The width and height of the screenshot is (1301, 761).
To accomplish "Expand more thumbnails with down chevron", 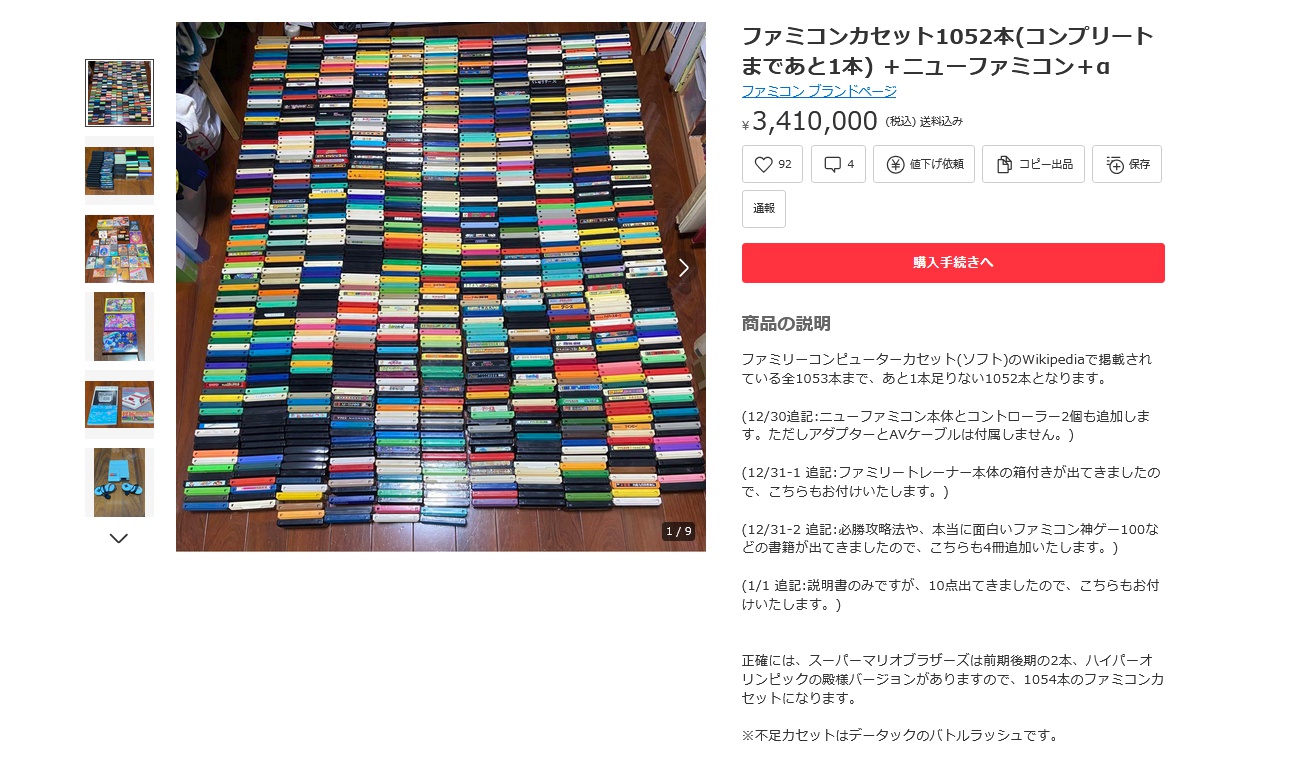I will (x=119, y=538).
